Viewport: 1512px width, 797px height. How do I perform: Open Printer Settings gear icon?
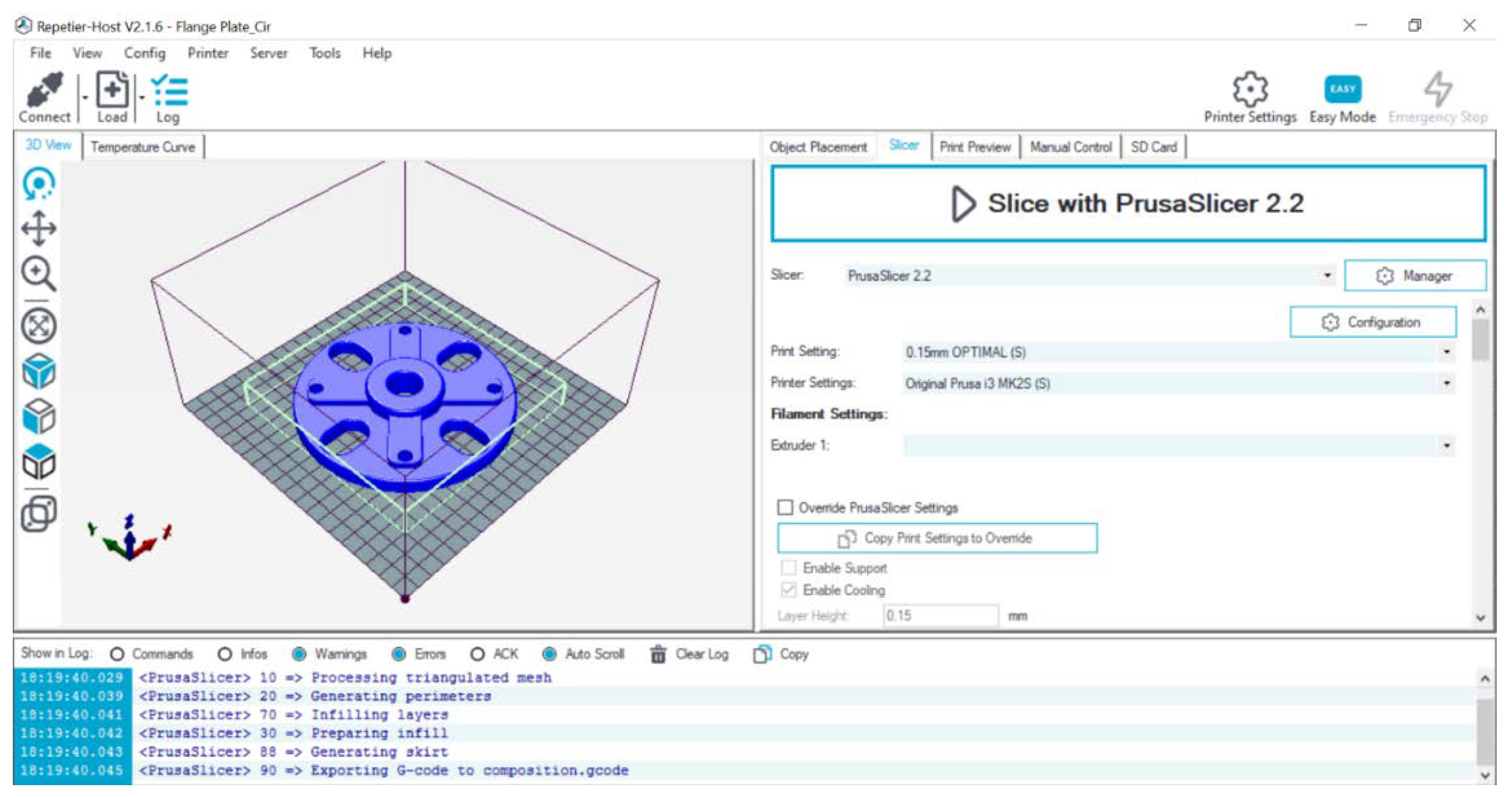(x=1250, y=89)
